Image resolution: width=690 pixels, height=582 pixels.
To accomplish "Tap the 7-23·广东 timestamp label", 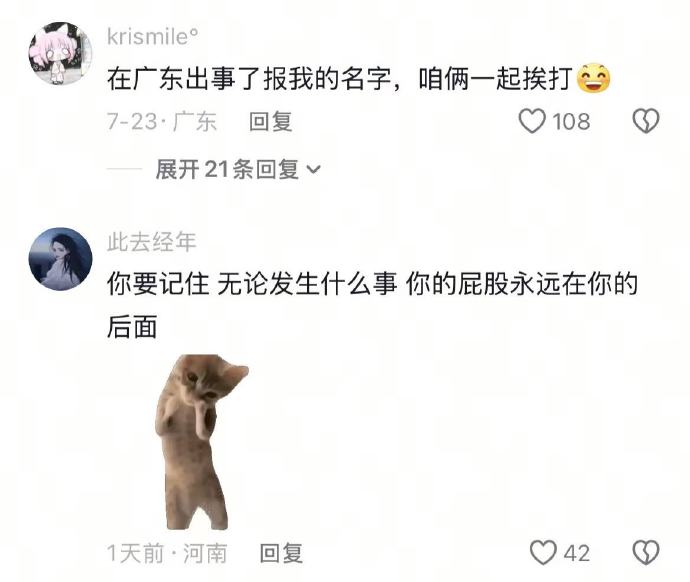I will pyautogui.click(x=162, y=121).
